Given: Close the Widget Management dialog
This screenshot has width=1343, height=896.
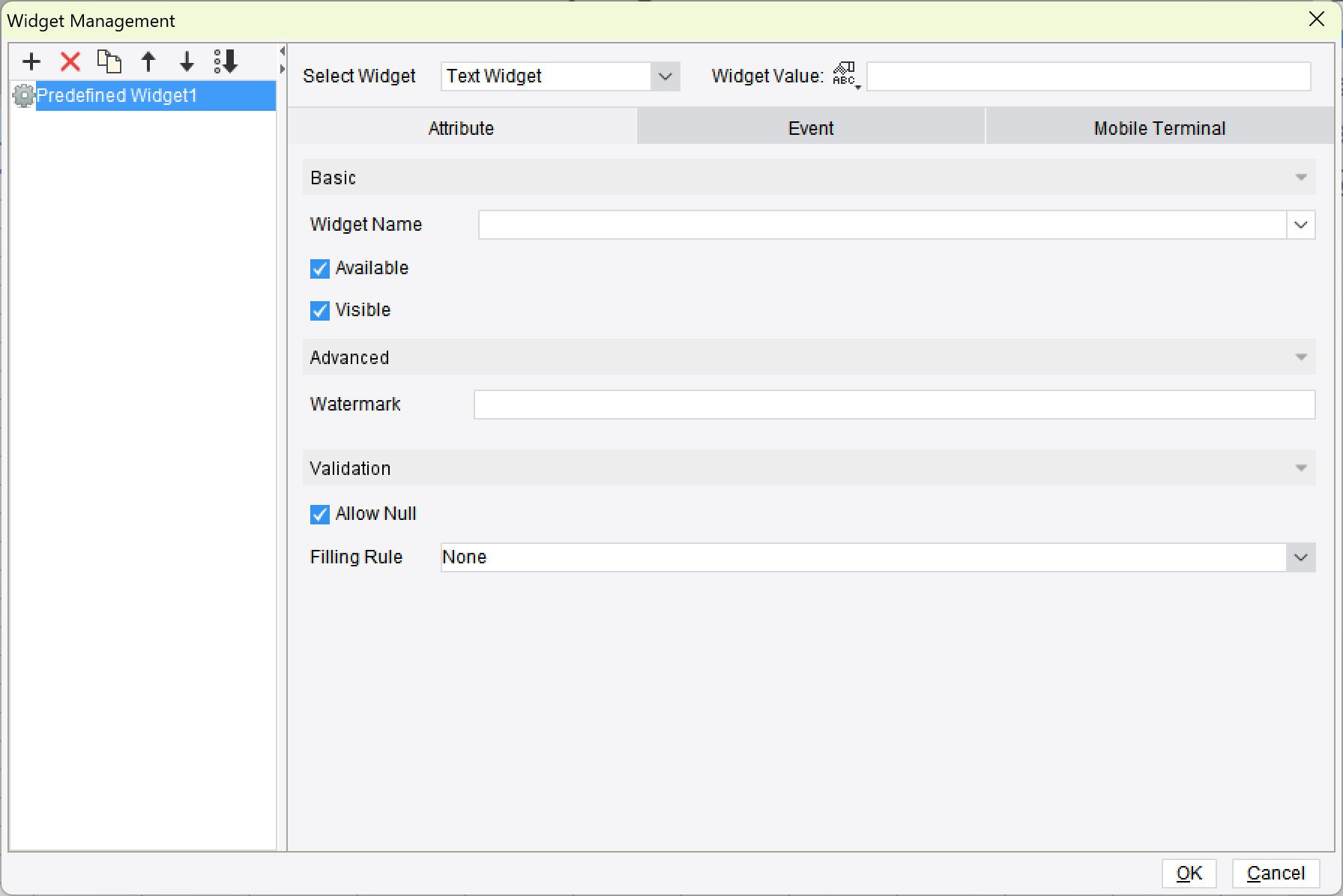Looking at the screenshot, I should (1317, 19).
